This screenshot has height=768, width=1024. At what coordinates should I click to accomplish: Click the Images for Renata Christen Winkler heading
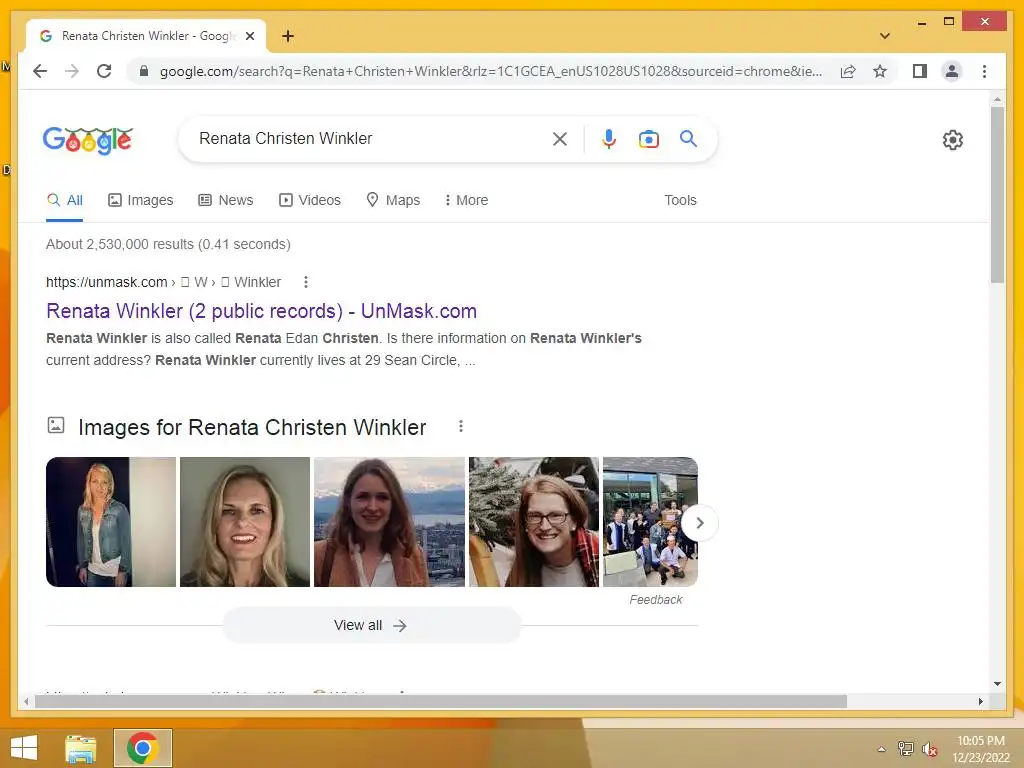(x=252, y=427)
